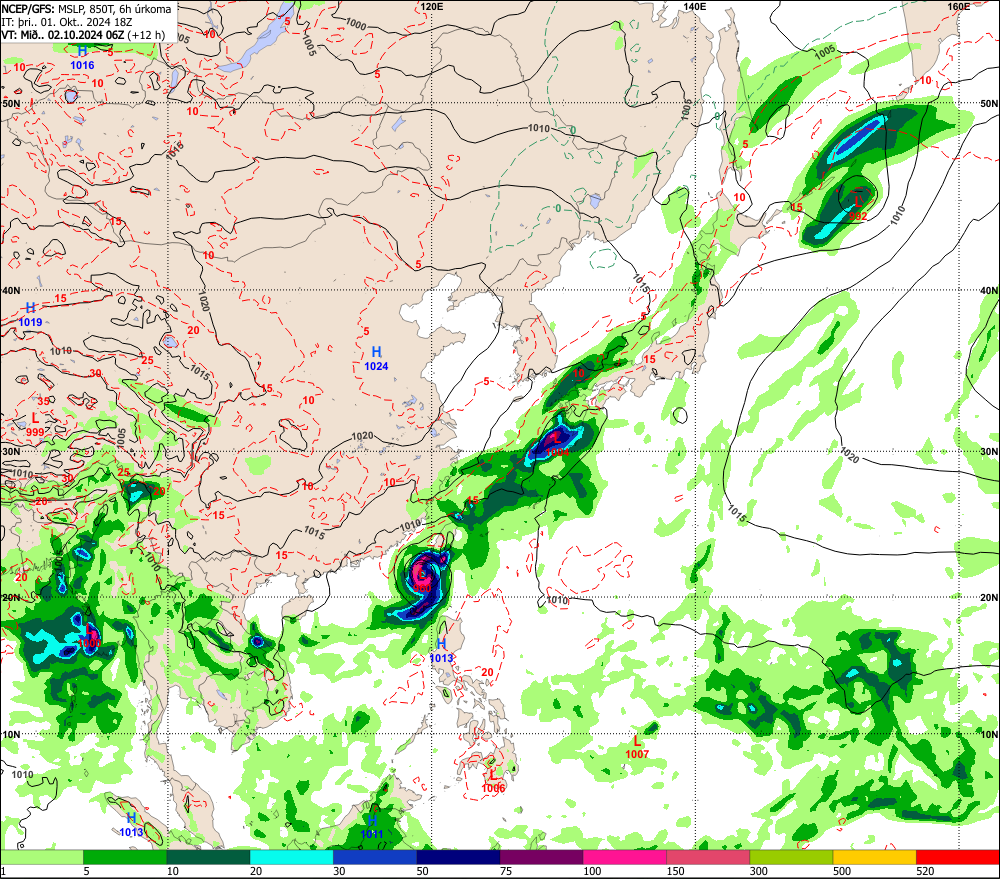The width and height of the screenshot is (1000, 879).
Task: Click the H 1019 high marker
Action: (30, 315)
